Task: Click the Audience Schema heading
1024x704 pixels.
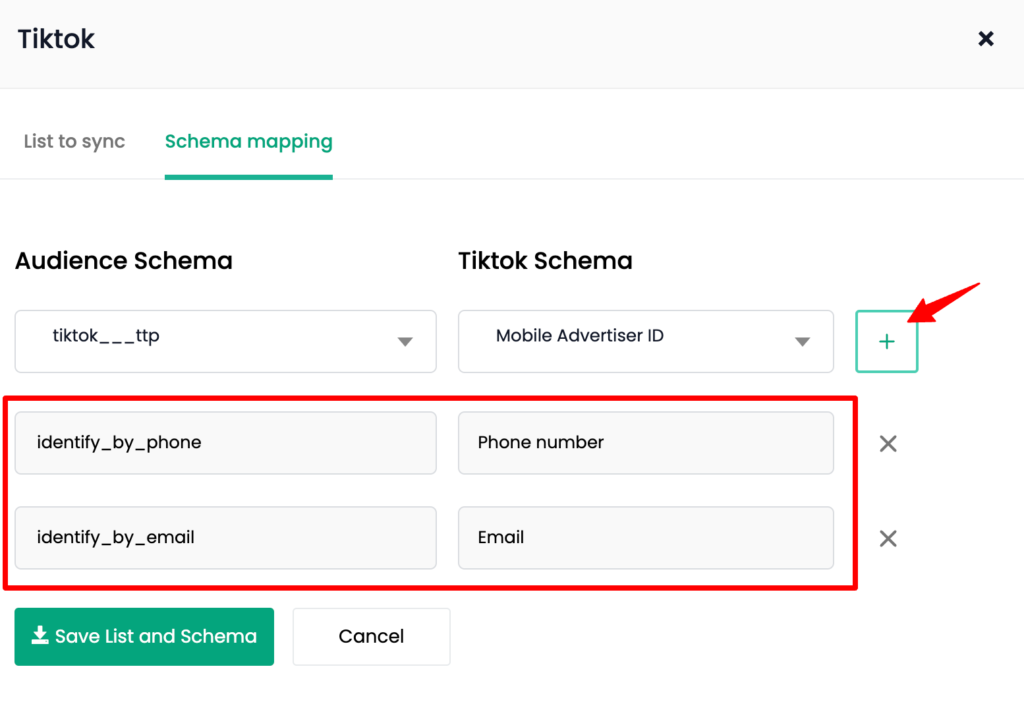Action: 123,261
